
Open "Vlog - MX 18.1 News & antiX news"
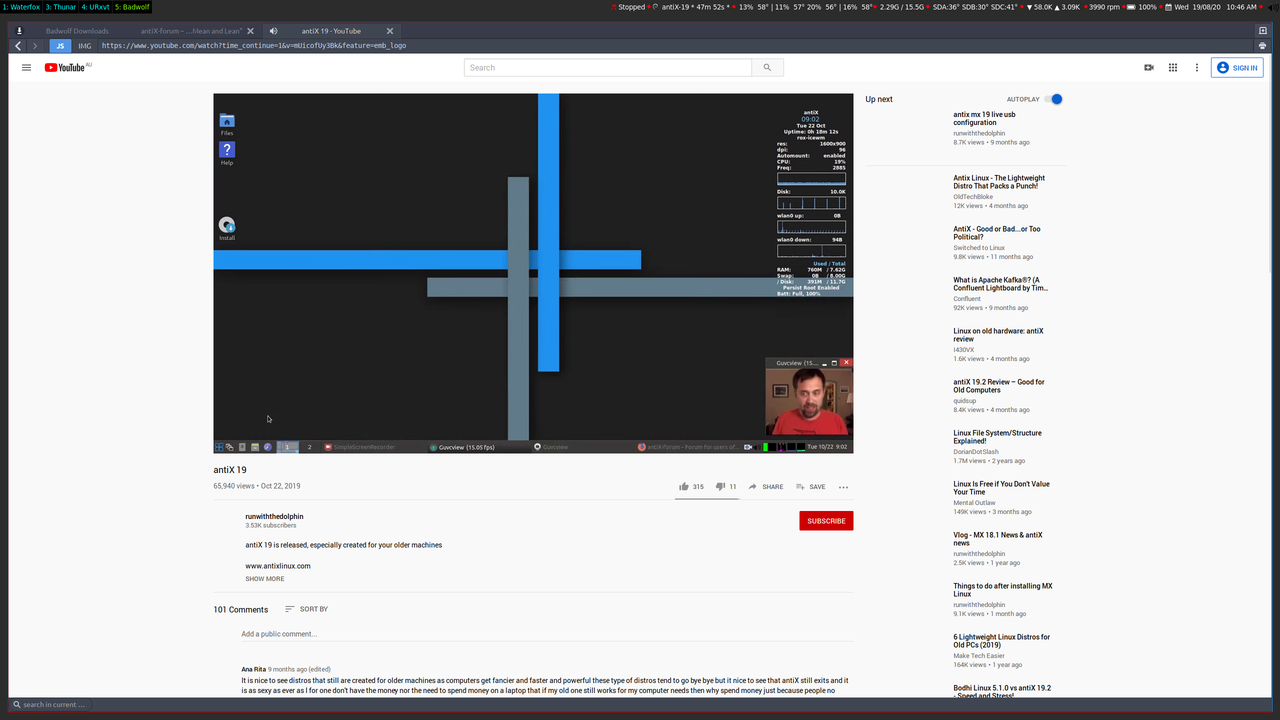[x=998, y=539]
